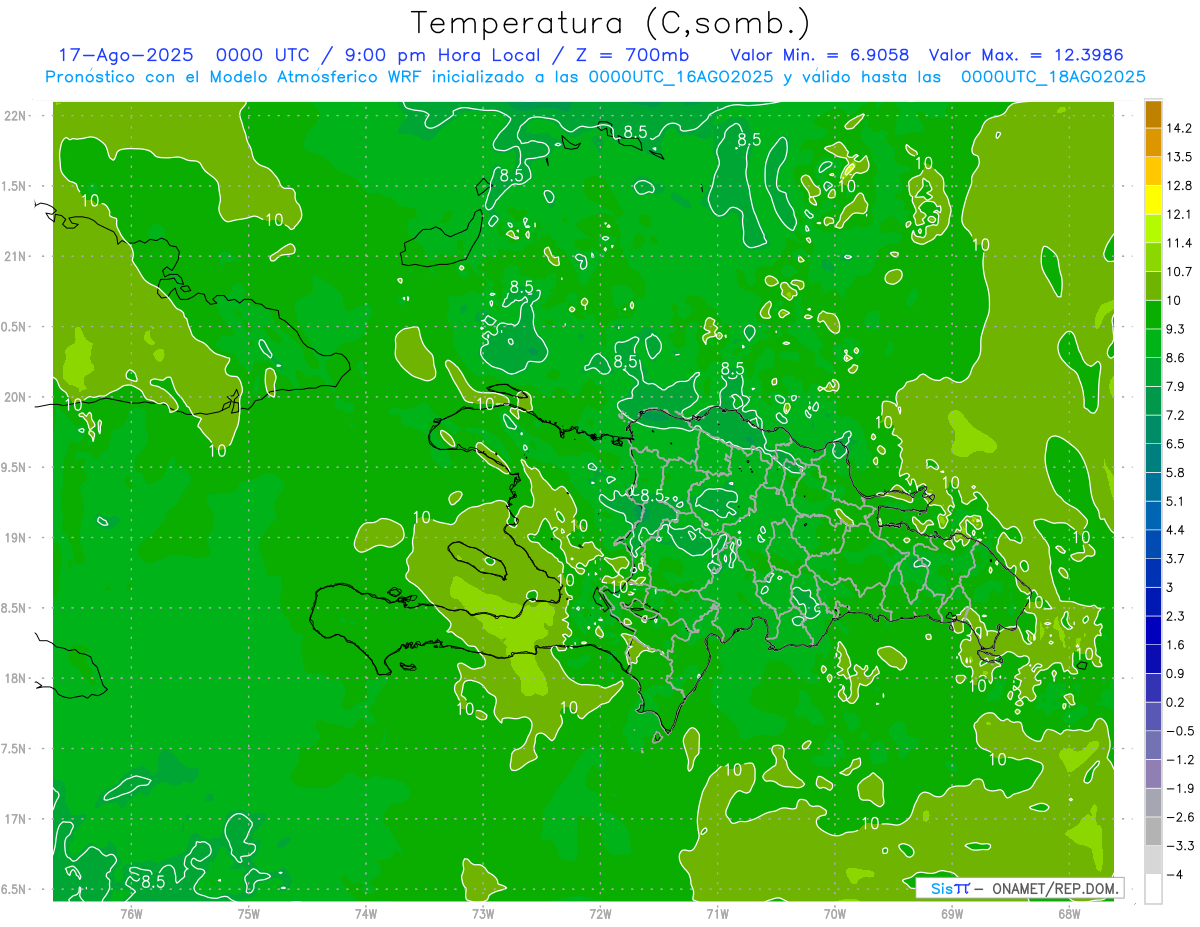Pick the orange legend swatch between 14.2 and 13.5

1153,142
